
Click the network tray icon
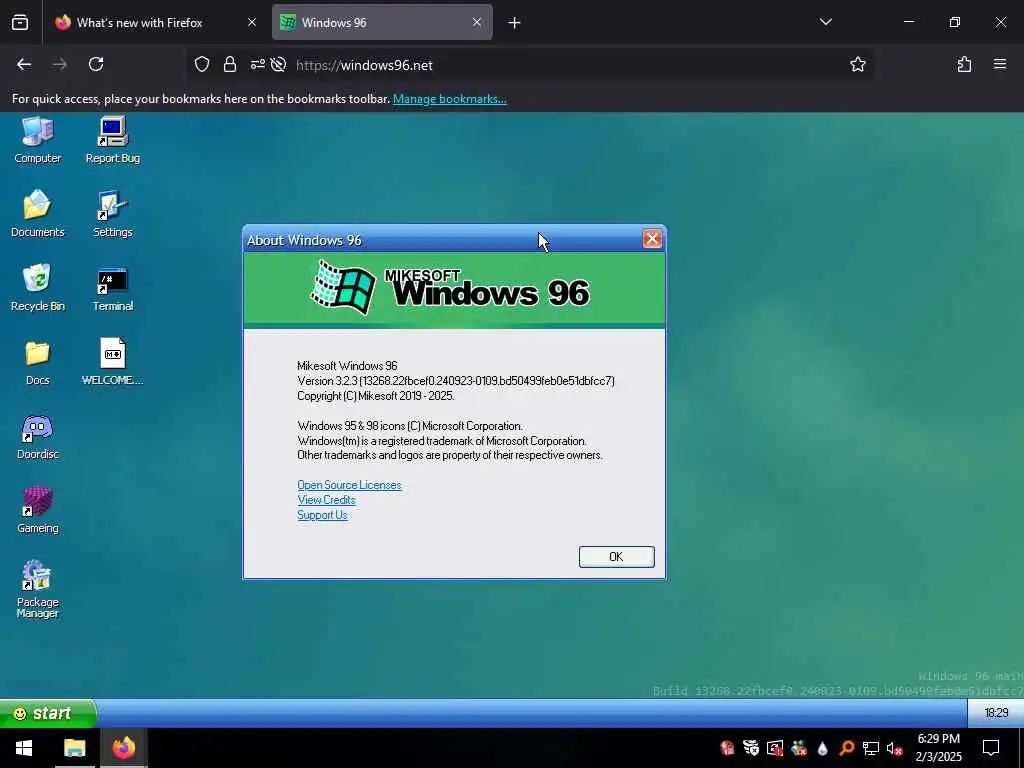click(871, 748)
